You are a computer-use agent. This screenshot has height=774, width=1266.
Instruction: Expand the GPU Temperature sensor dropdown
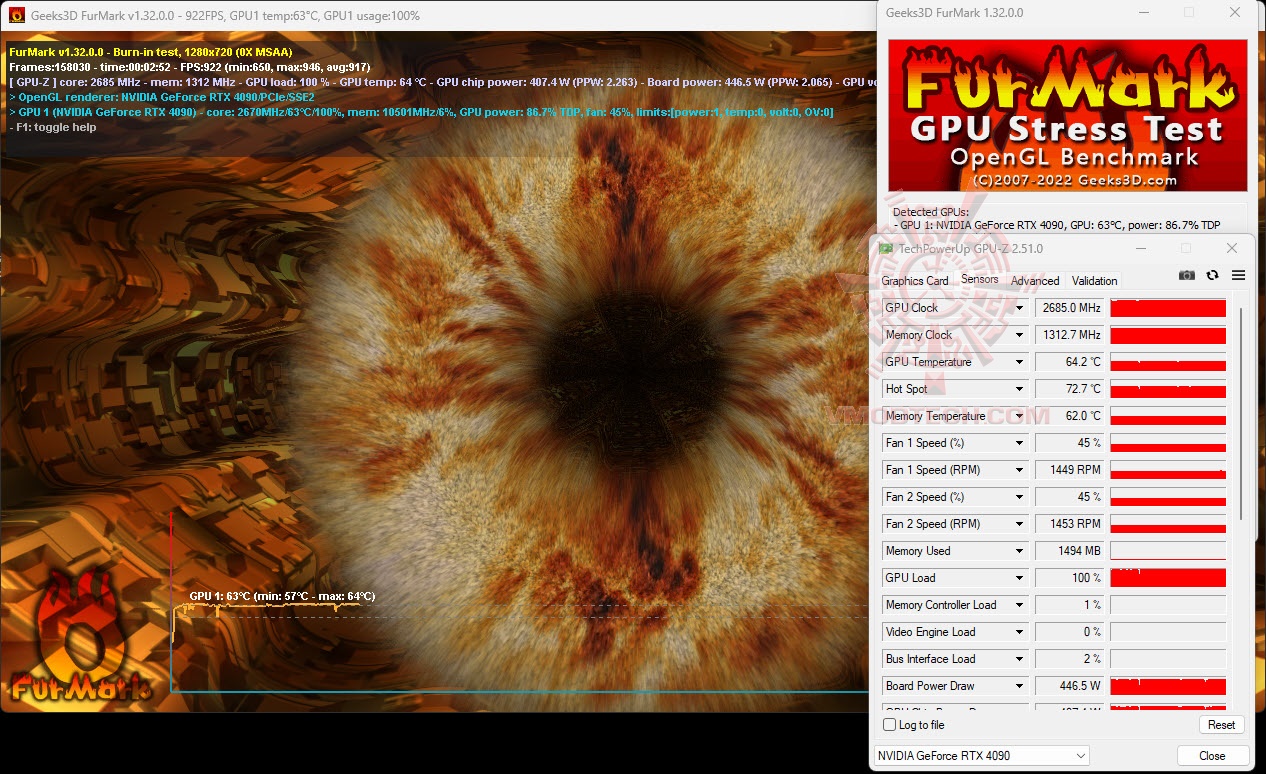[x=1020, y=362]
